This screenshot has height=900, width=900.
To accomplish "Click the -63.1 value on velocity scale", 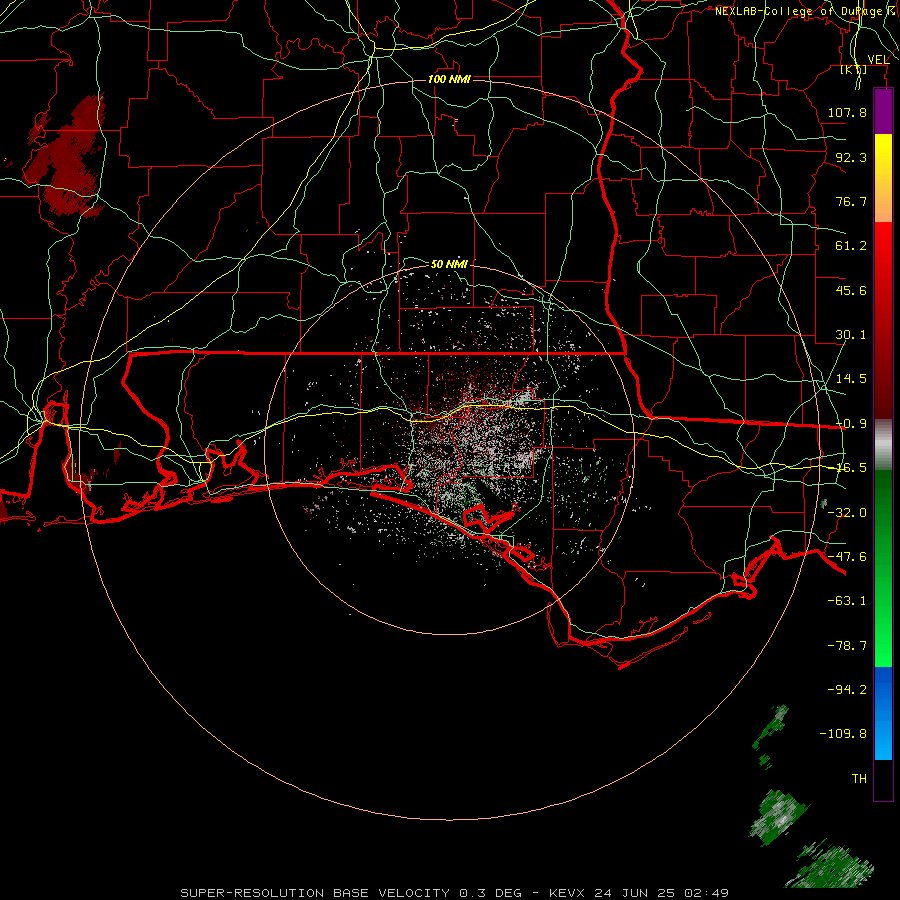I will coord(847,601).
